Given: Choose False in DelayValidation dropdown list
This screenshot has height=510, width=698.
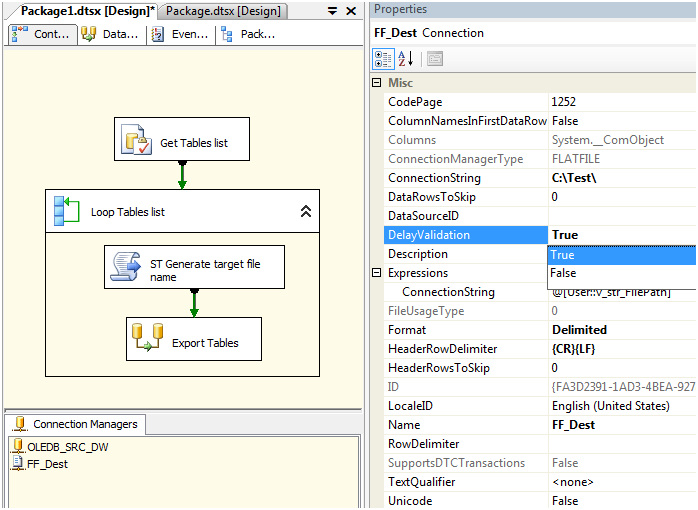Looking at the screenshot, I should (x=621, y=273).
